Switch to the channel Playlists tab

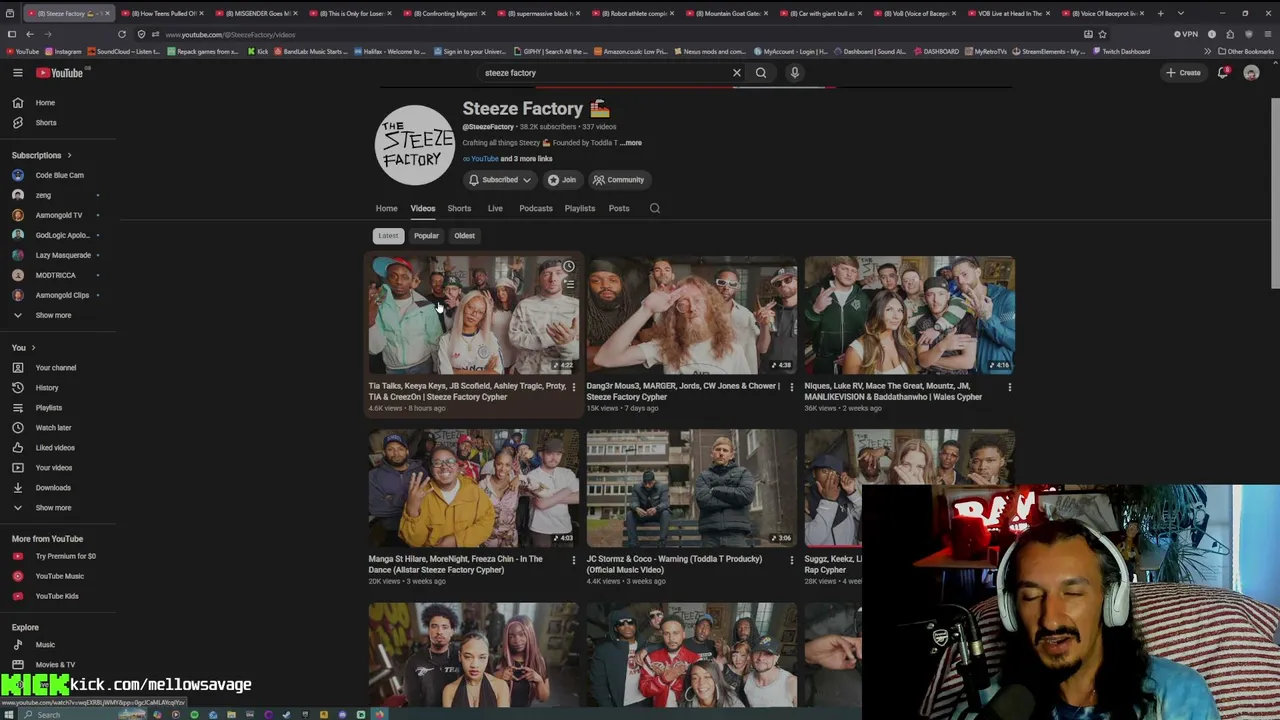tap(580, 208)
